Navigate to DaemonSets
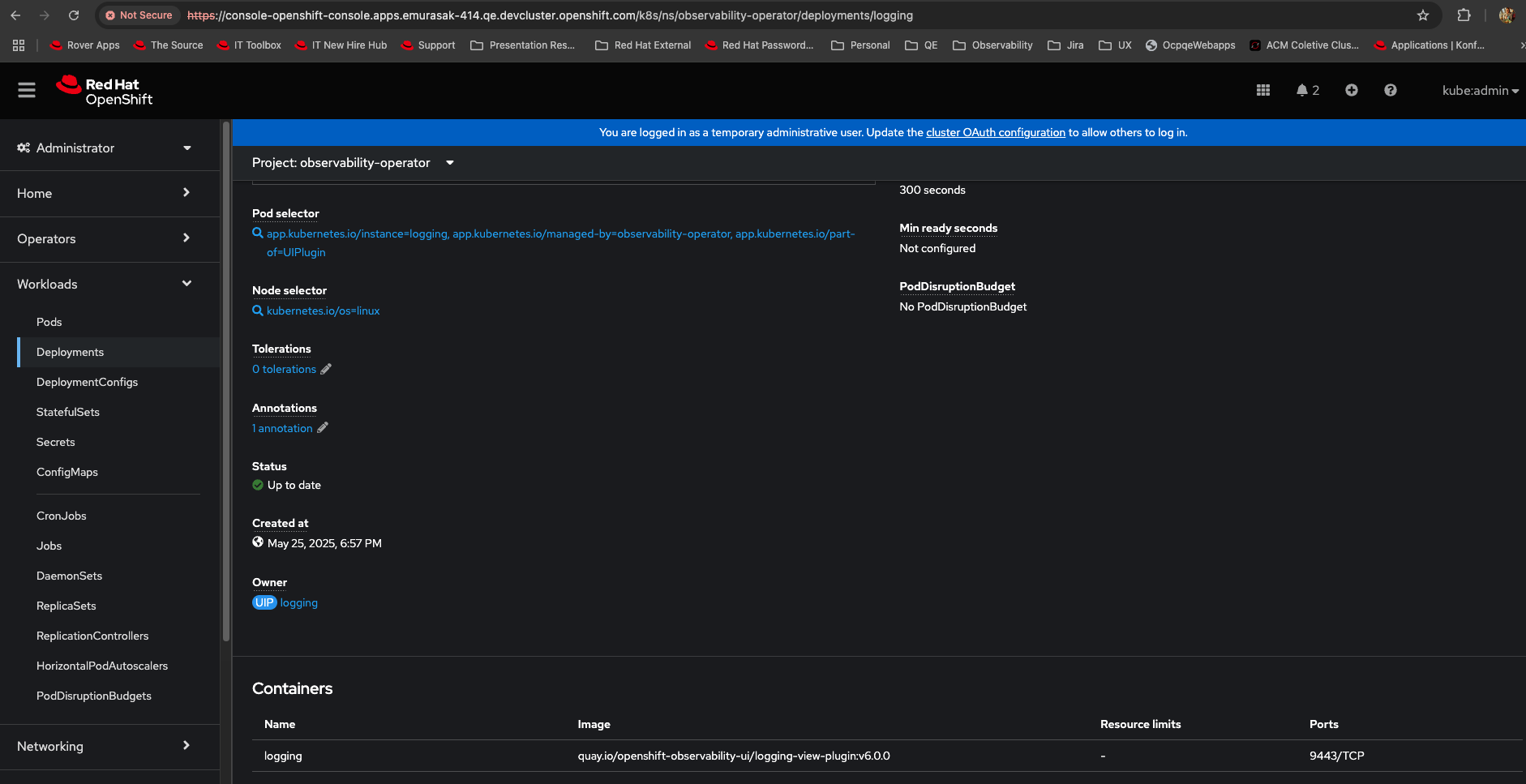Screen dimensions: 1526x784 (70, 576)
